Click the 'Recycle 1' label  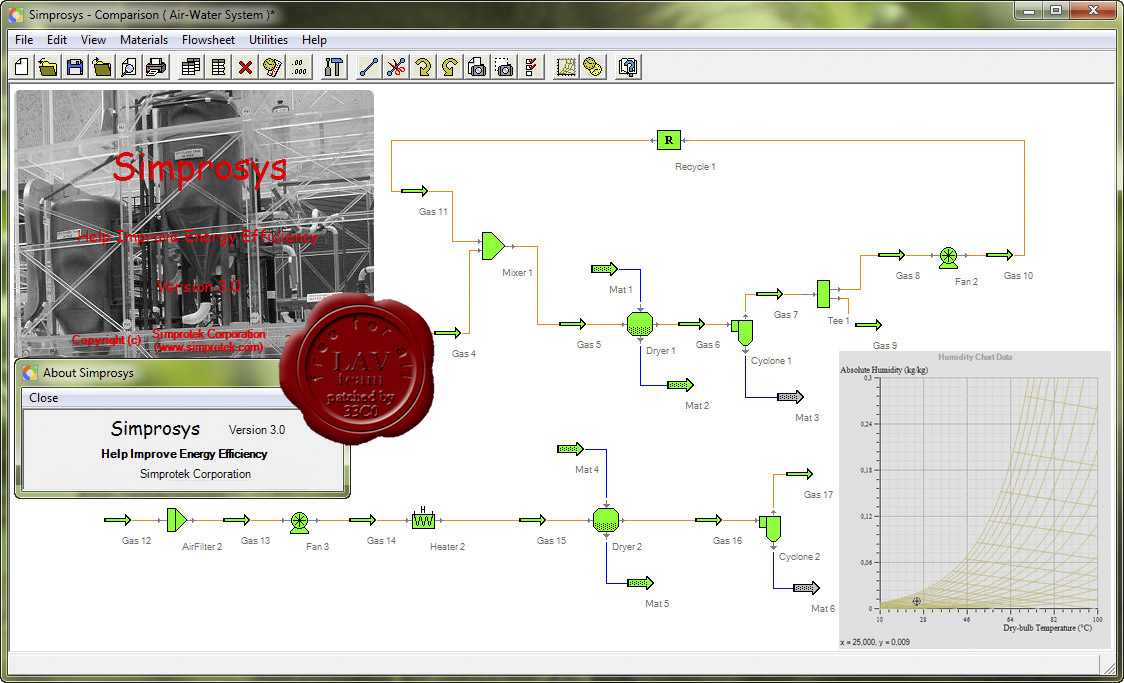[695, 166]
